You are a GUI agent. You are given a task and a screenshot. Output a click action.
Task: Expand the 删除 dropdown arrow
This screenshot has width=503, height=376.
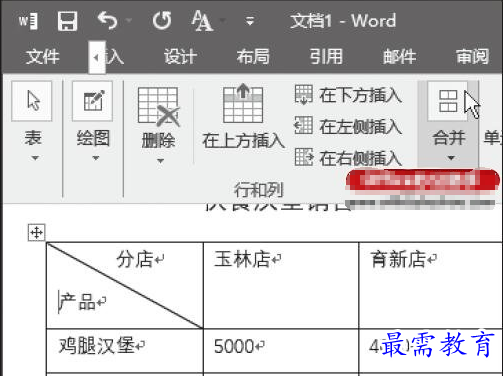click(160, 161)
